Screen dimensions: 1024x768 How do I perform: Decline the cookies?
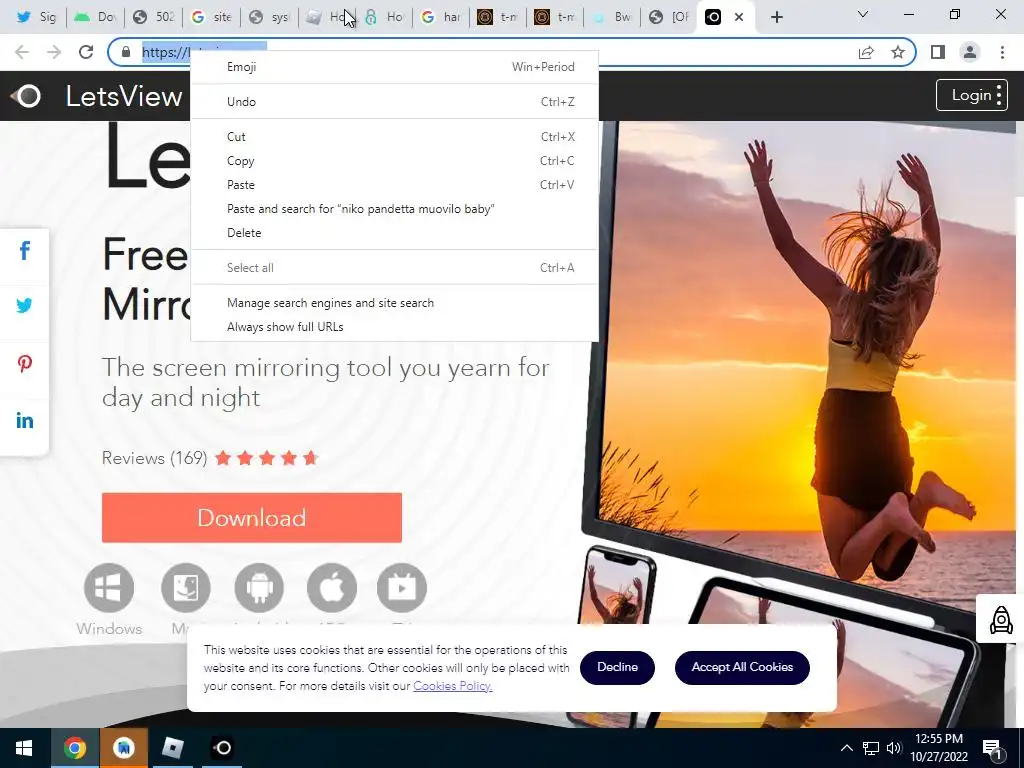[617, 667]
